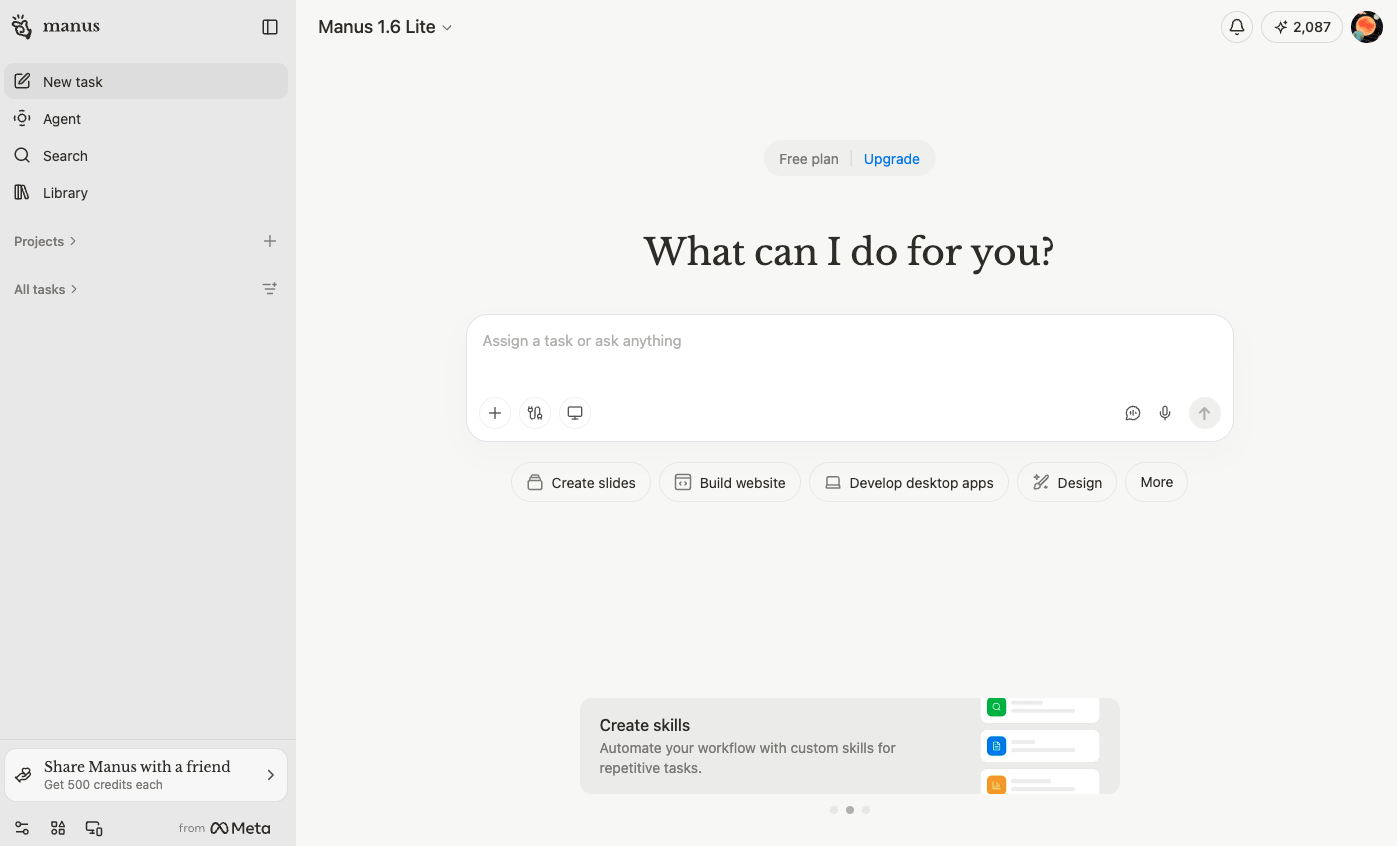The height and width of the screenshot is (846, 1397).
Task: Select the third carousel dot
Action: [x=866, y=810]
